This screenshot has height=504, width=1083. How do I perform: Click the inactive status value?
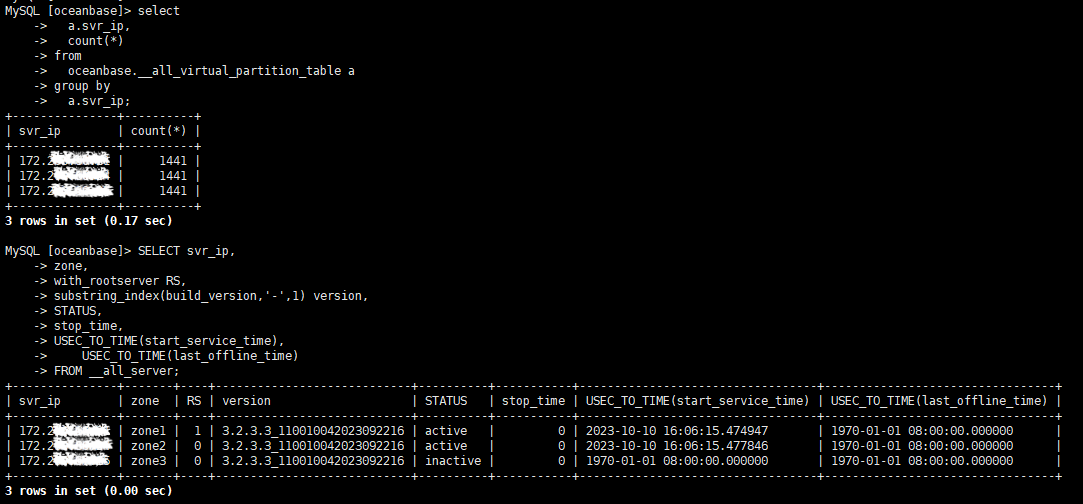coord(452,461)
